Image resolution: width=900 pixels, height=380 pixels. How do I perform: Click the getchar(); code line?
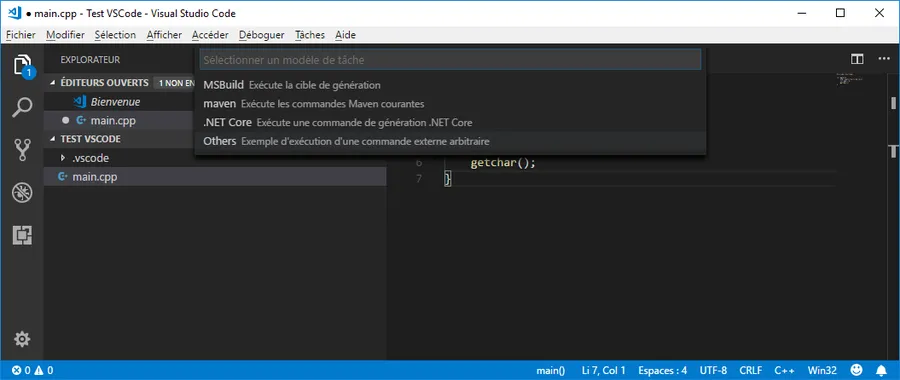503,162
